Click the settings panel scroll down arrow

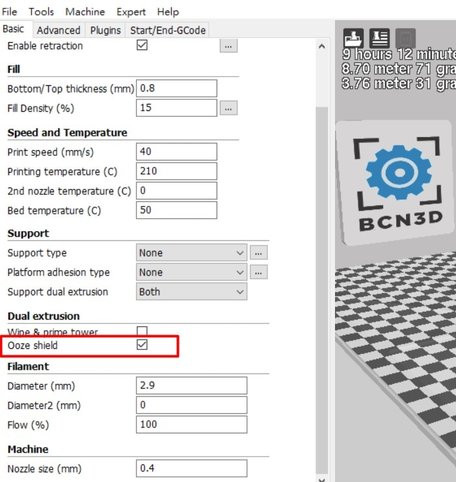(x=322, y=479)
